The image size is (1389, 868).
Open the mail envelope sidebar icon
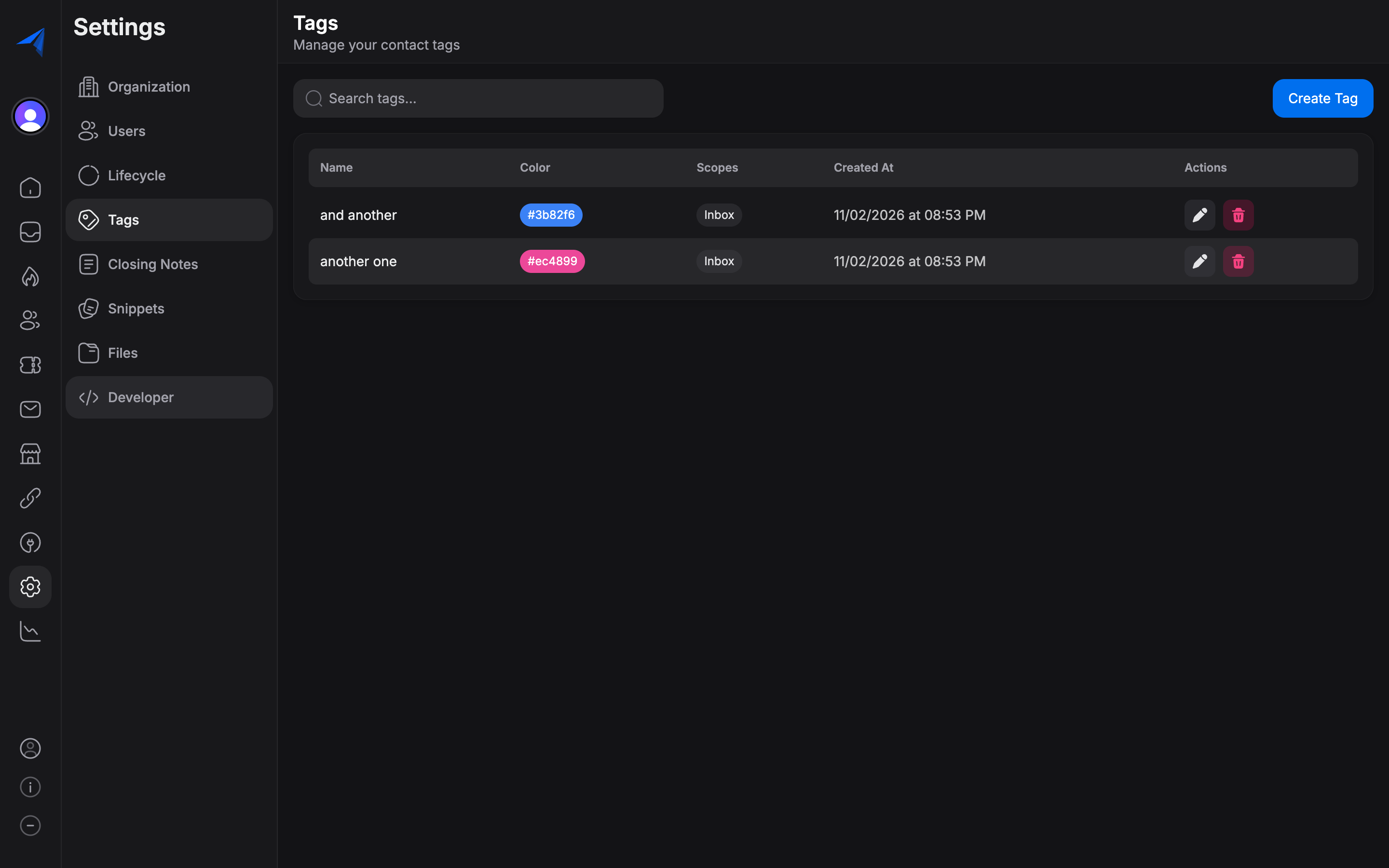point(30,409)
